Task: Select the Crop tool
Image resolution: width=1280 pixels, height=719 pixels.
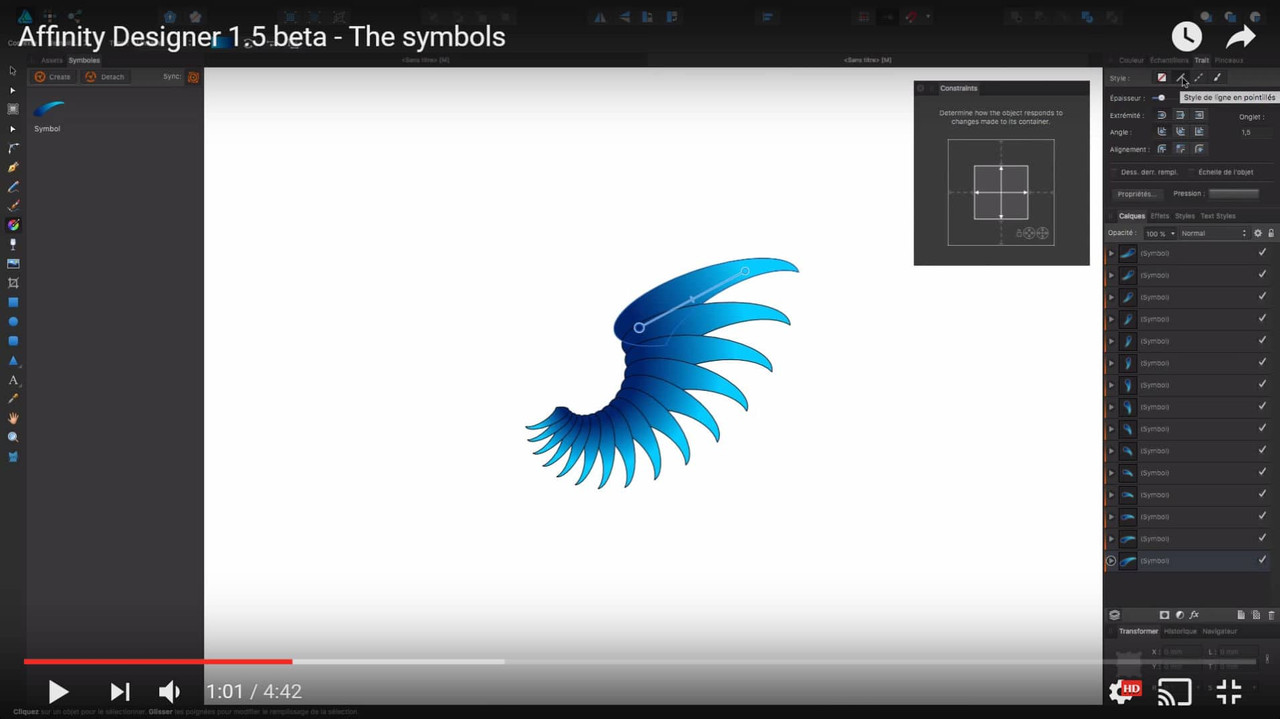Action: point(13,283)
